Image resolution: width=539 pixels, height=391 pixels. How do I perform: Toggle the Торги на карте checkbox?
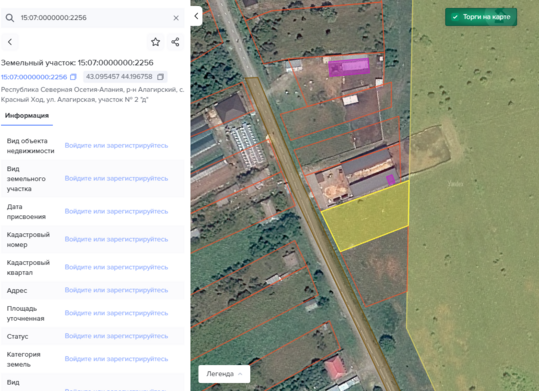click(x=455, y=17)
